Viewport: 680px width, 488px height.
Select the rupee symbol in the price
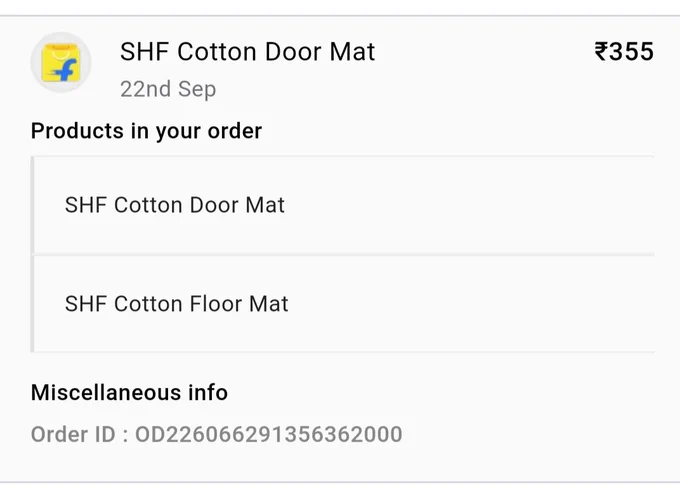601,52
